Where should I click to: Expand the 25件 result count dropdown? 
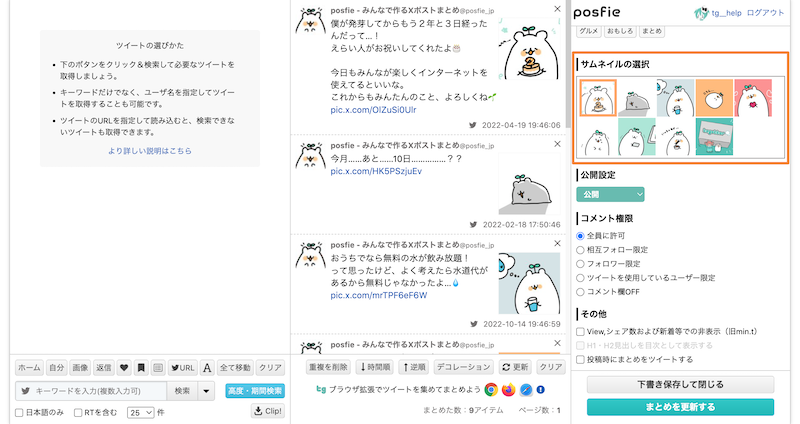[x=141, y=412]
